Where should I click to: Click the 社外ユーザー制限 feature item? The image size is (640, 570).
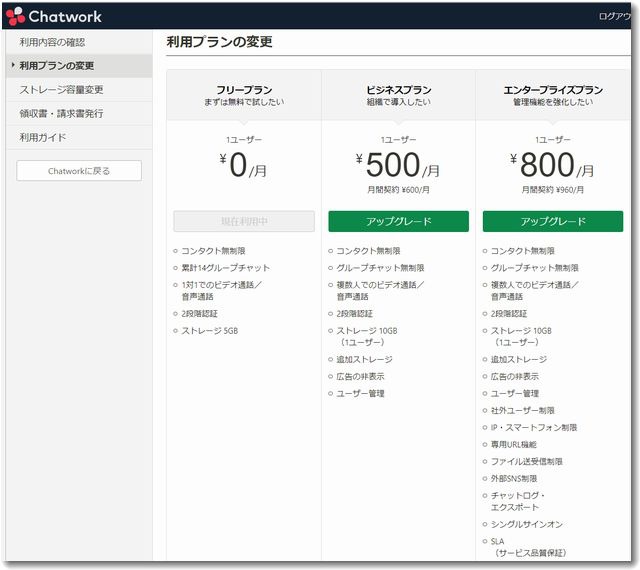[522, 410]
